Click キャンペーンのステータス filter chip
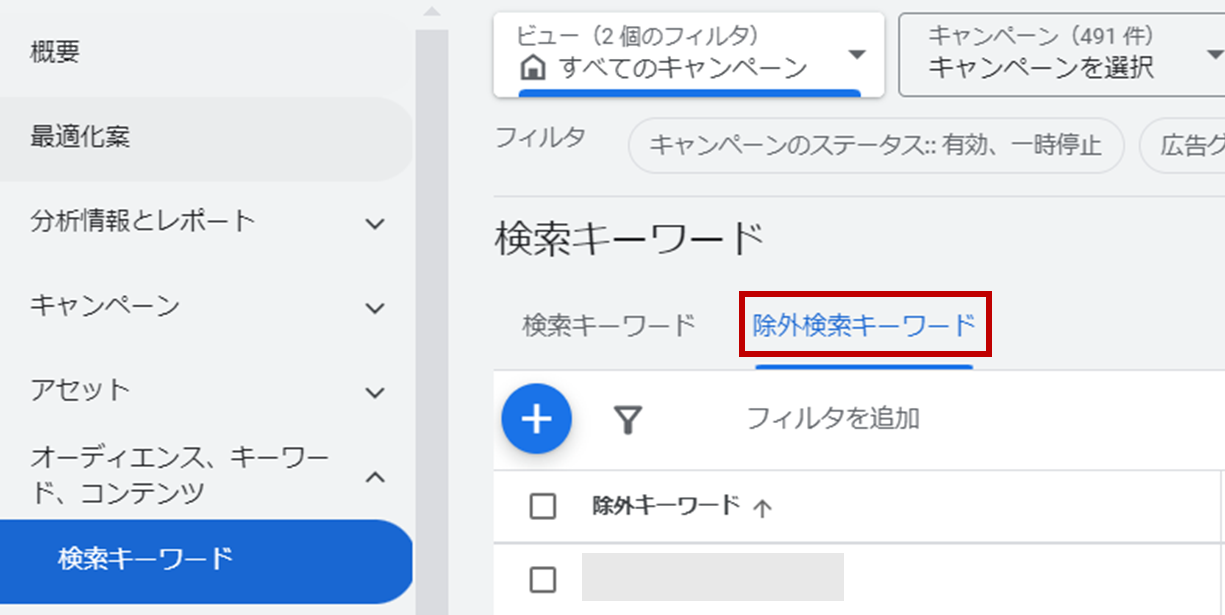Screen dimensions: 1225x615 pos(876,146)
